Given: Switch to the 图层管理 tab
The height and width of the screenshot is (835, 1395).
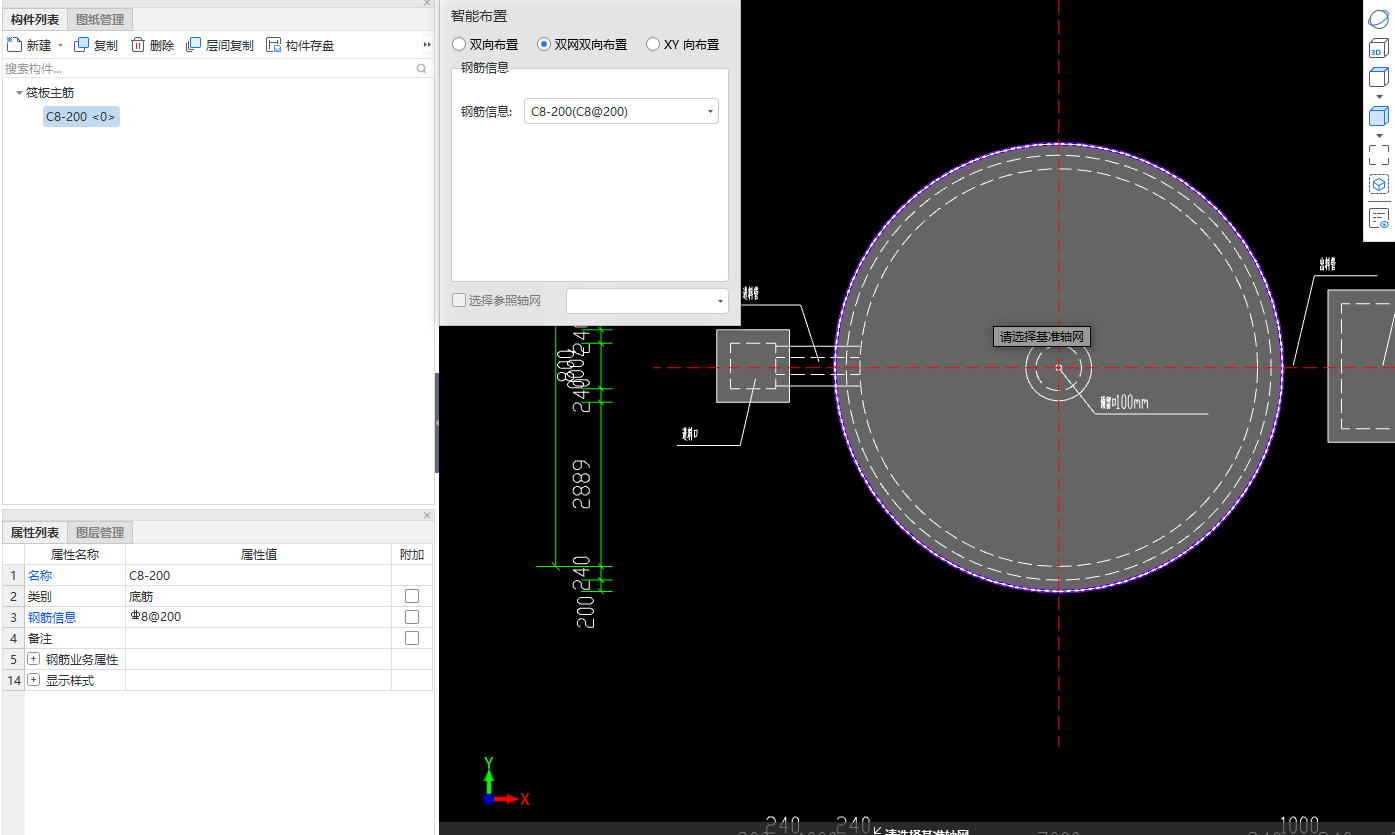Looking at the screenshot, I should click(x=100, y=533).
